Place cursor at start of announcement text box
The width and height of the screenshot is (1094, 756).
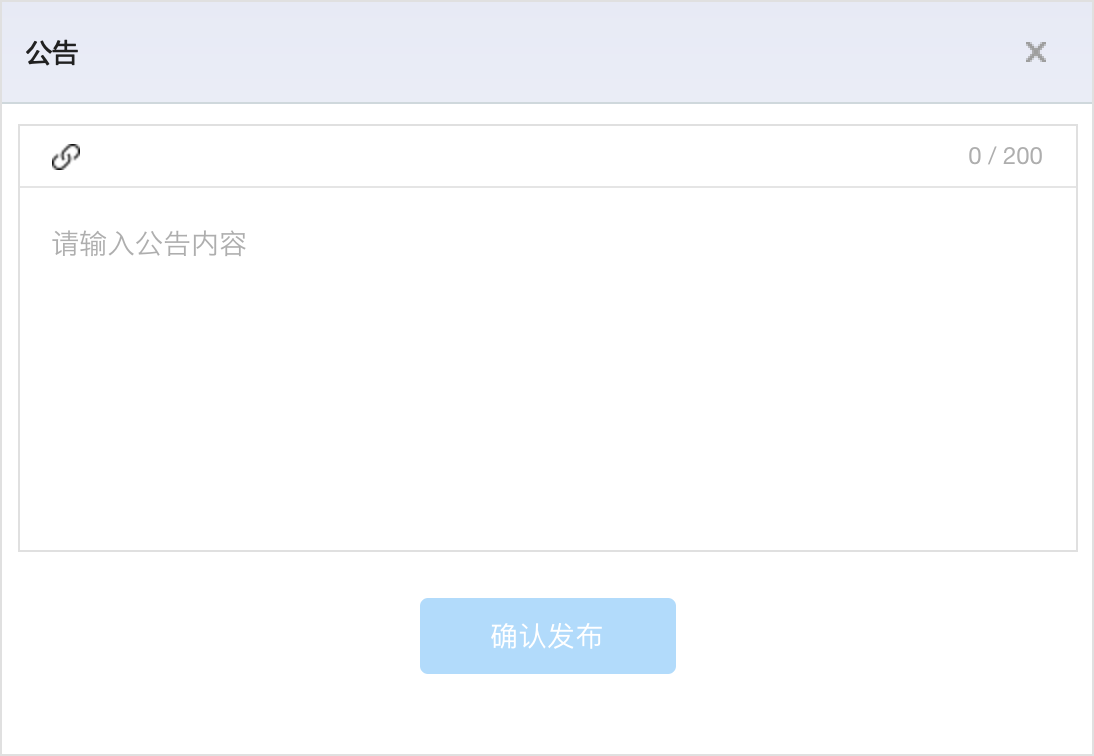tap(53, 244)
